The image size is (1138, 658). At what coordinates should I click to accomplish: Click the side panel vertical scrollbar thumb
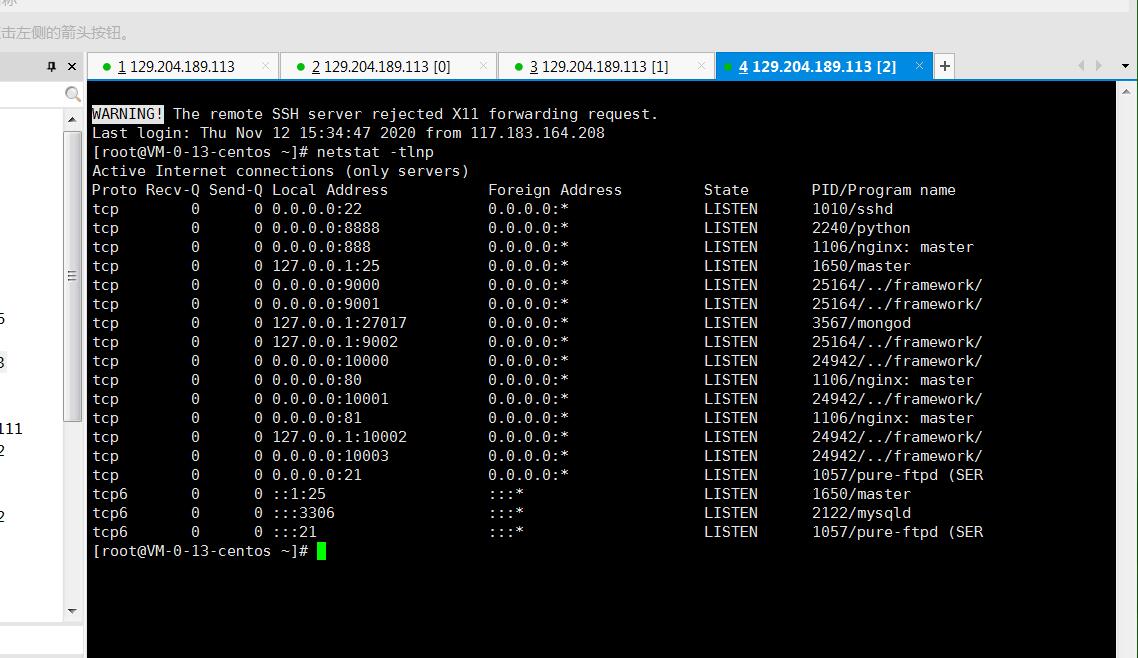pyautogui.click(x=72, y=275)
